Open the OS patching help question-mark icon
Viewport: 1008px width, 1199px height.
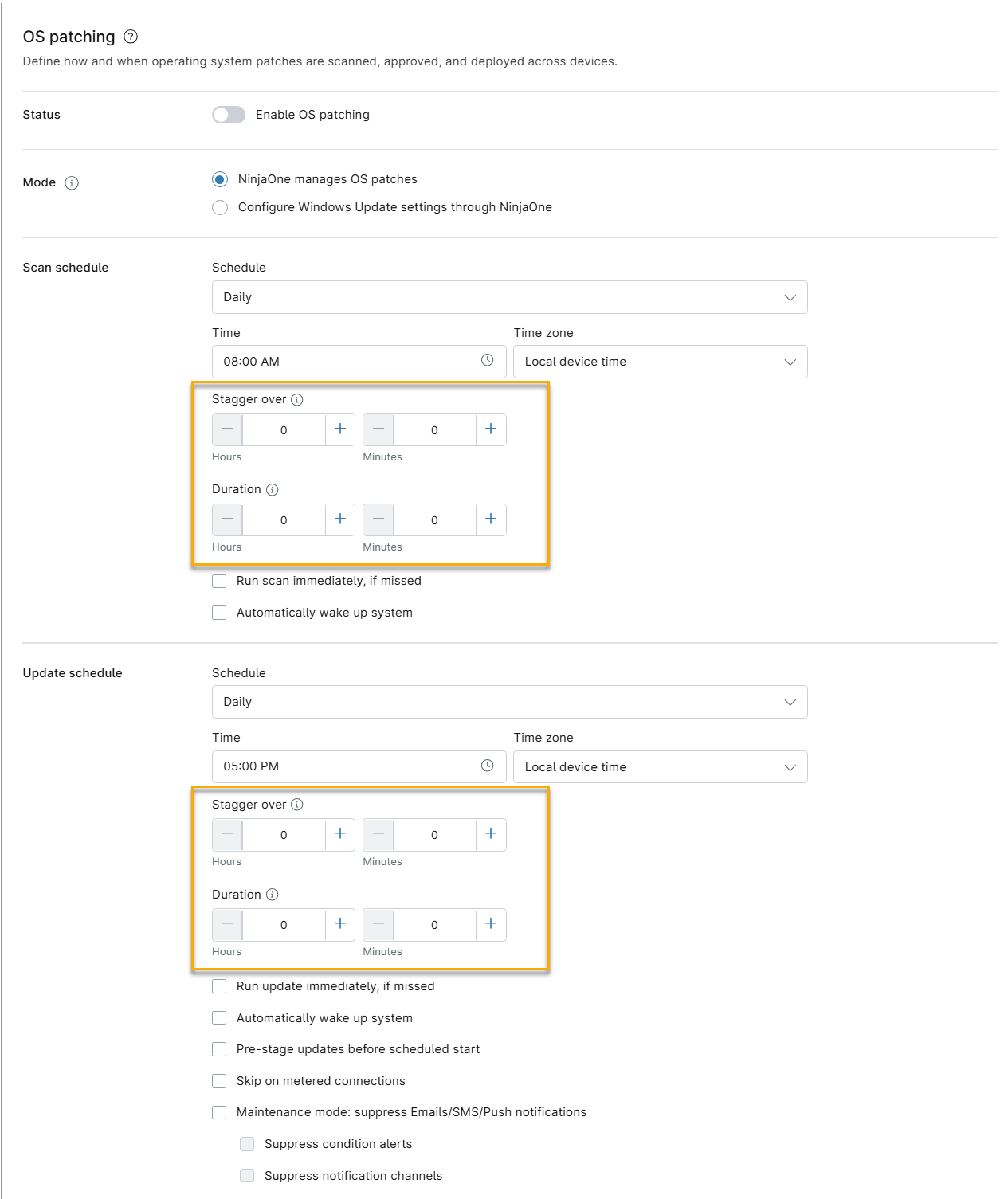point(131,37)
